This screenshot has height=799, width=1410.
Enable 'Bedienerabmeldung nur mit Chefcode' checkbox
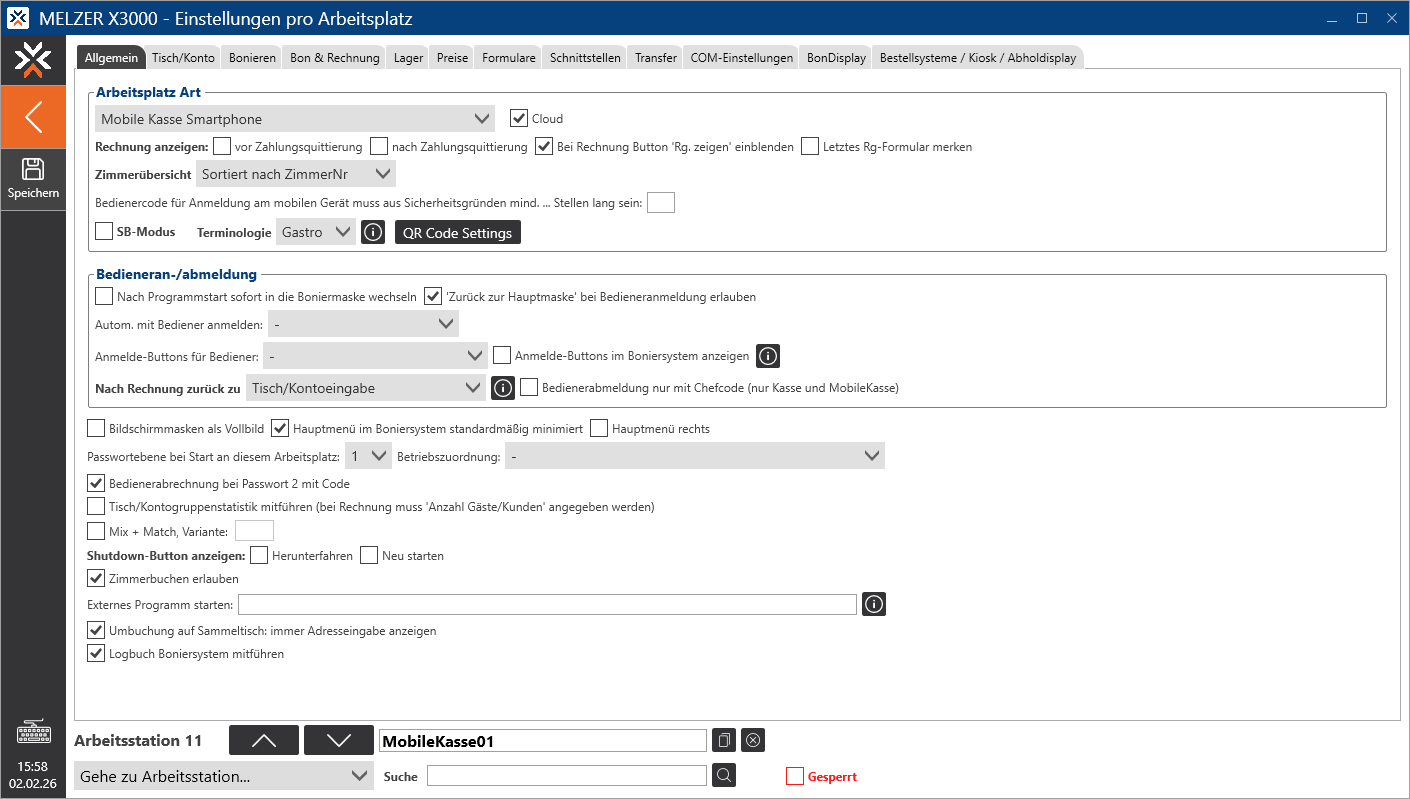(530, 387)
